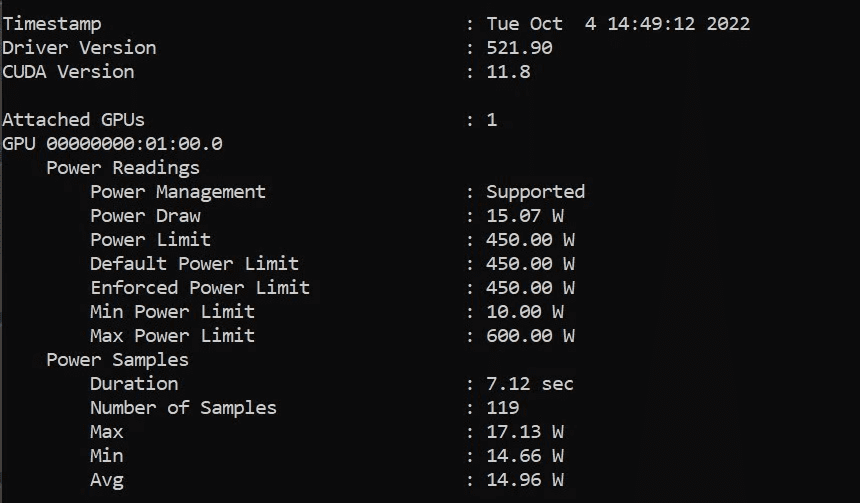Click the Max sample value 17.13 W

point(525,432)
